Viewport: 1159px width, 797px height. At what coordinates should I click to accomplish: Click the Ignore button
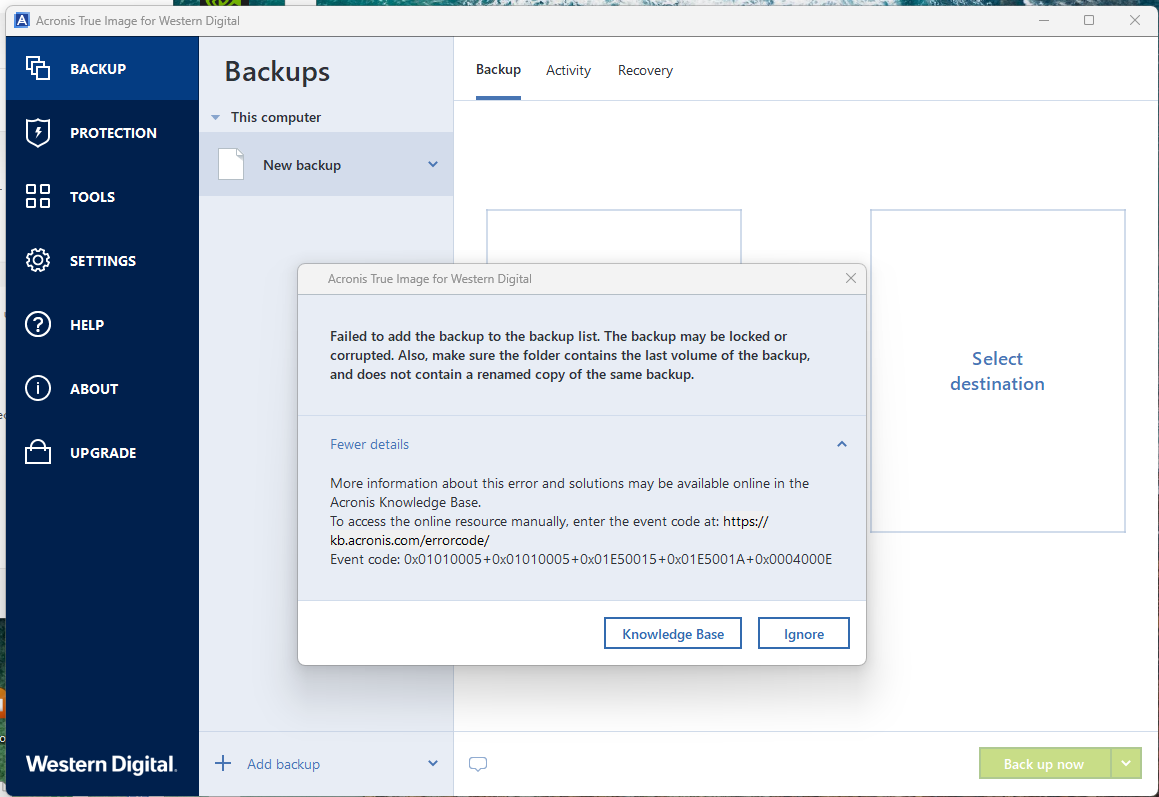click(803, 634)
